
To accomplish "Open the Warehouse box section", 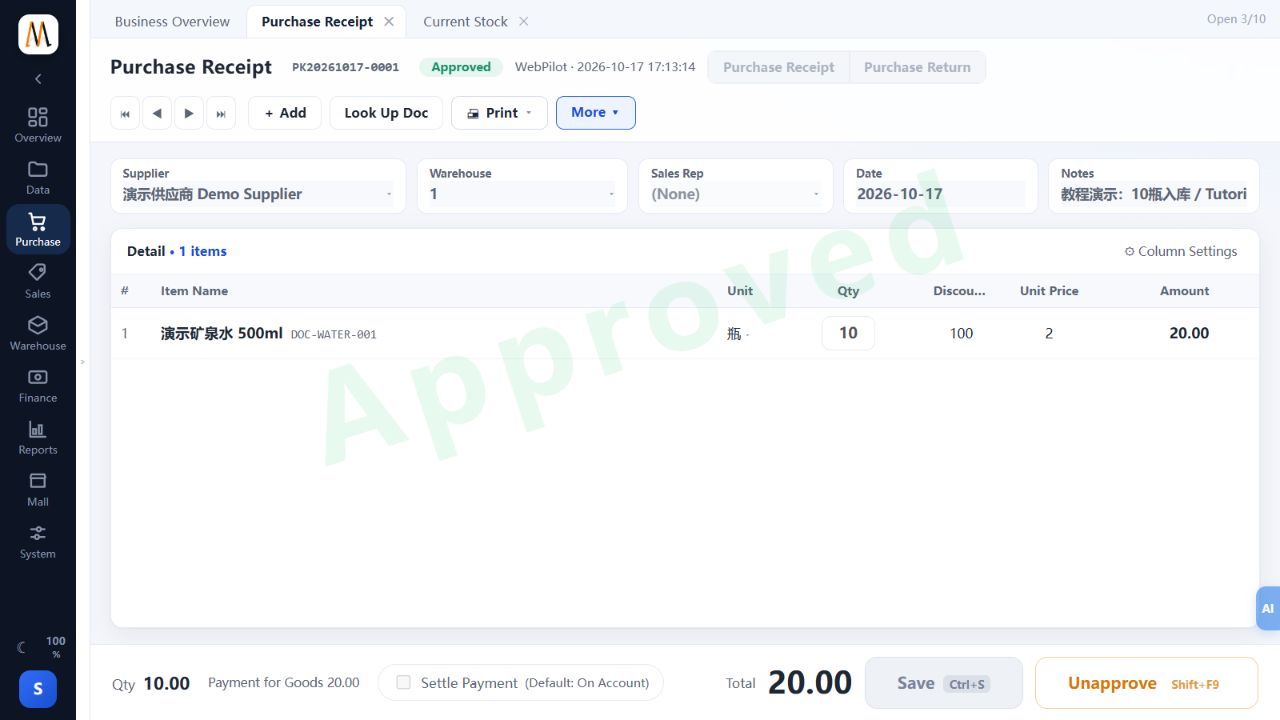I will 38,333.
